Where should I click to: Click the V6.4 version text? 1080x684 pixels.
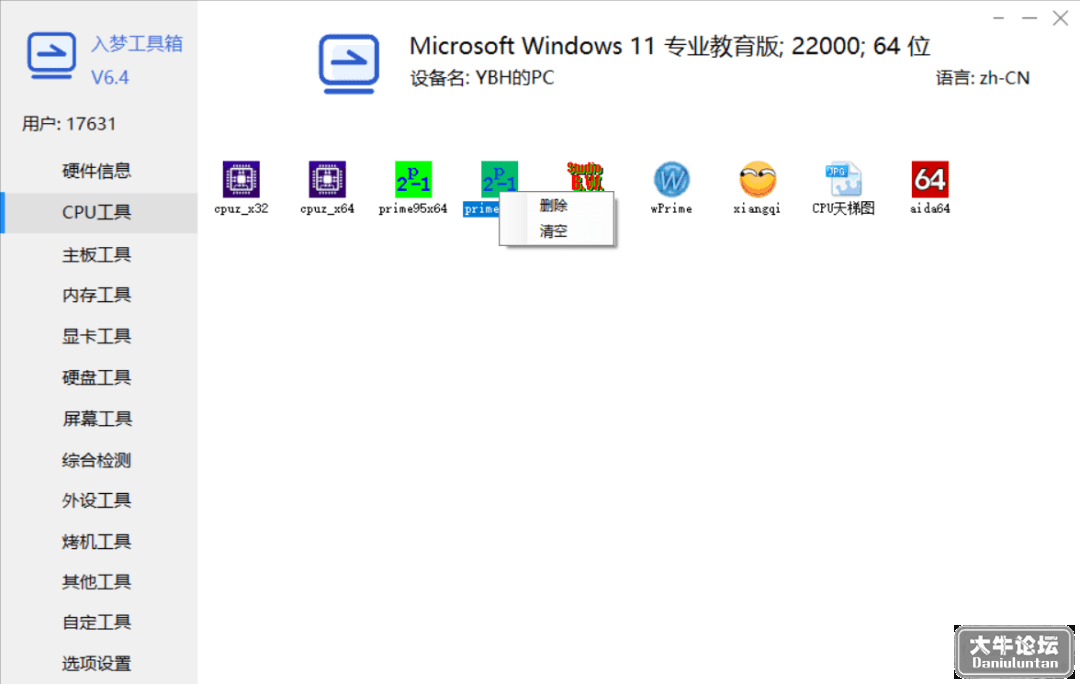click(x=110, y=77)
